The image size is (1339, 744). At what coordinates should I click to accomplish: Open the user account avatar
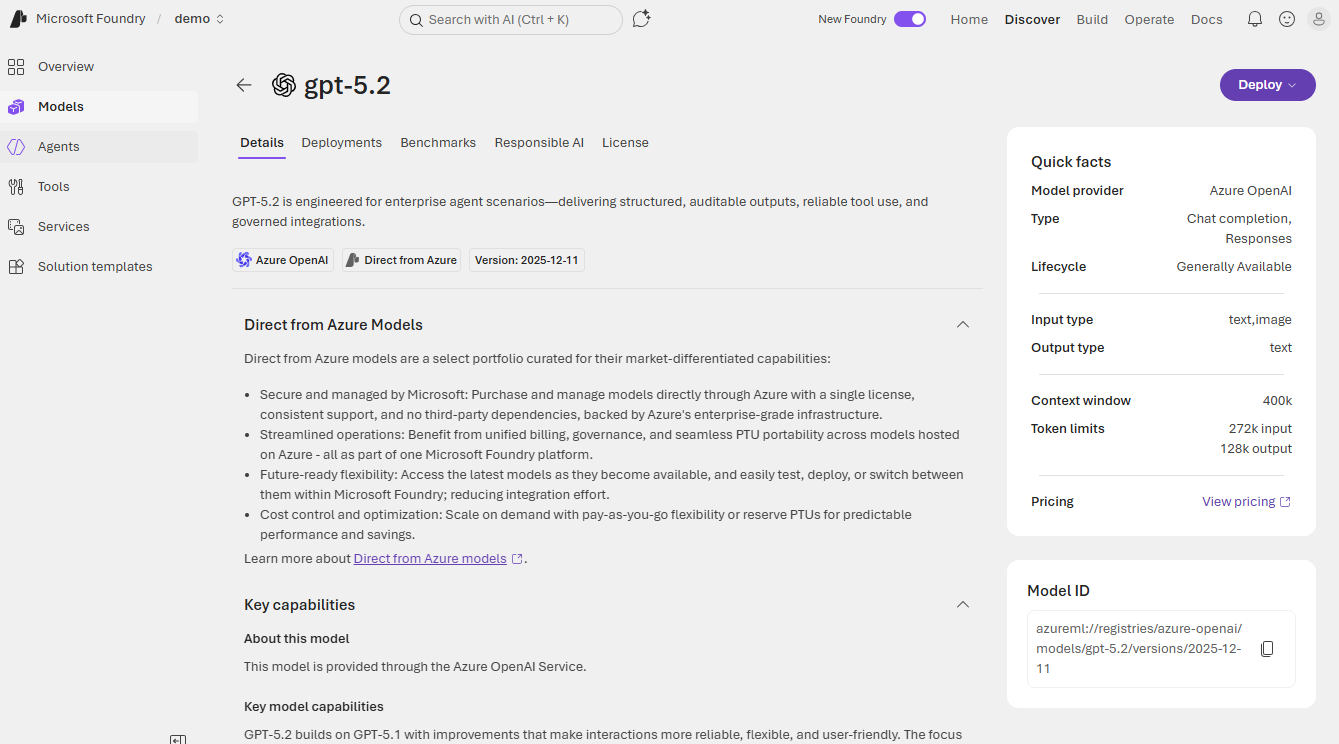coord(1319,19)
